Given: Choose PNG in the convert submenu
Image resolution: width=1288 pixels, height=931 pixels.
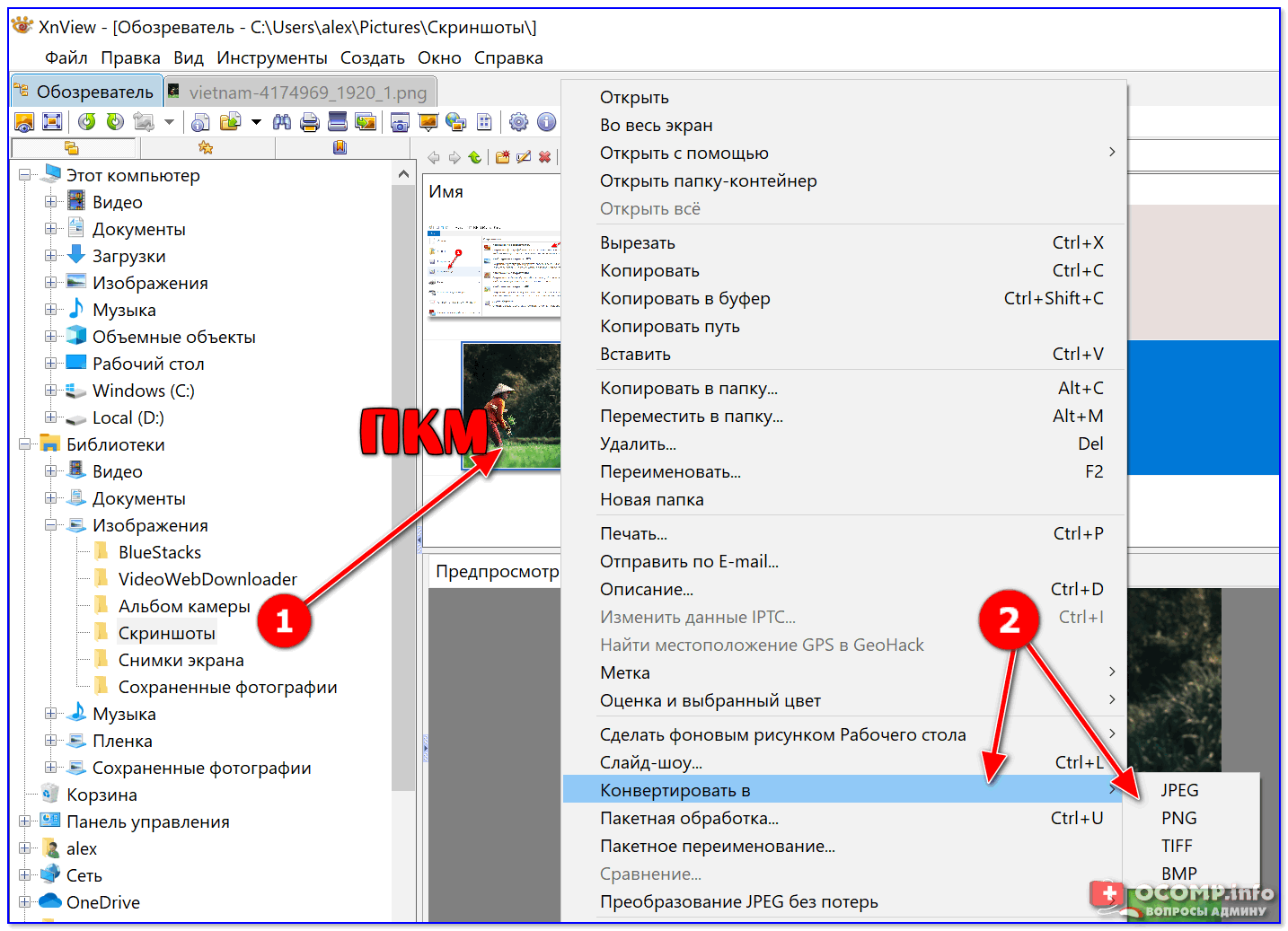Looking at the screenshot, I should coord(1178,818).
